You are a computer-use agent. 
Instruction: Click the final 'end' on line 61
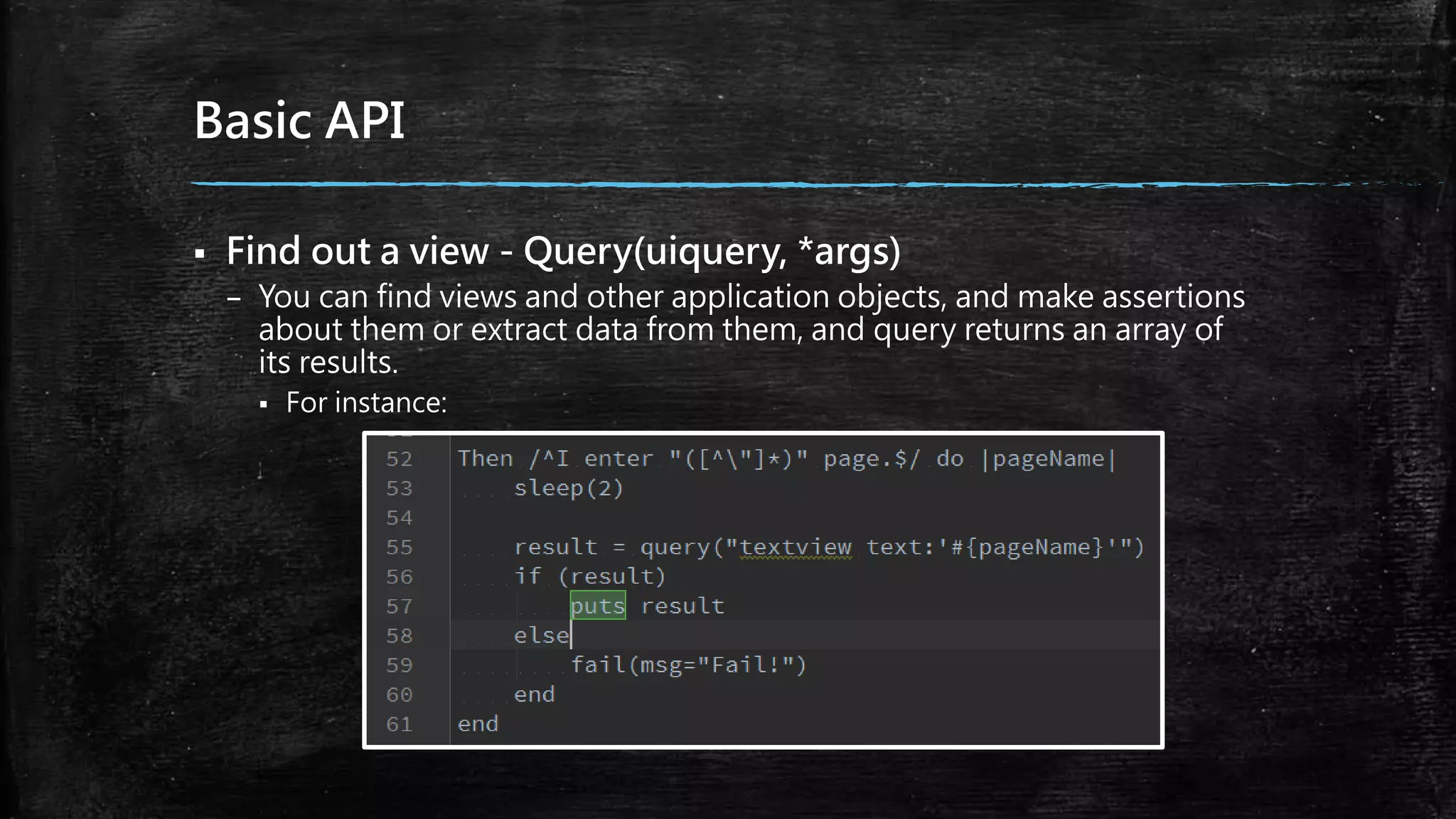(x=478, y=724)
